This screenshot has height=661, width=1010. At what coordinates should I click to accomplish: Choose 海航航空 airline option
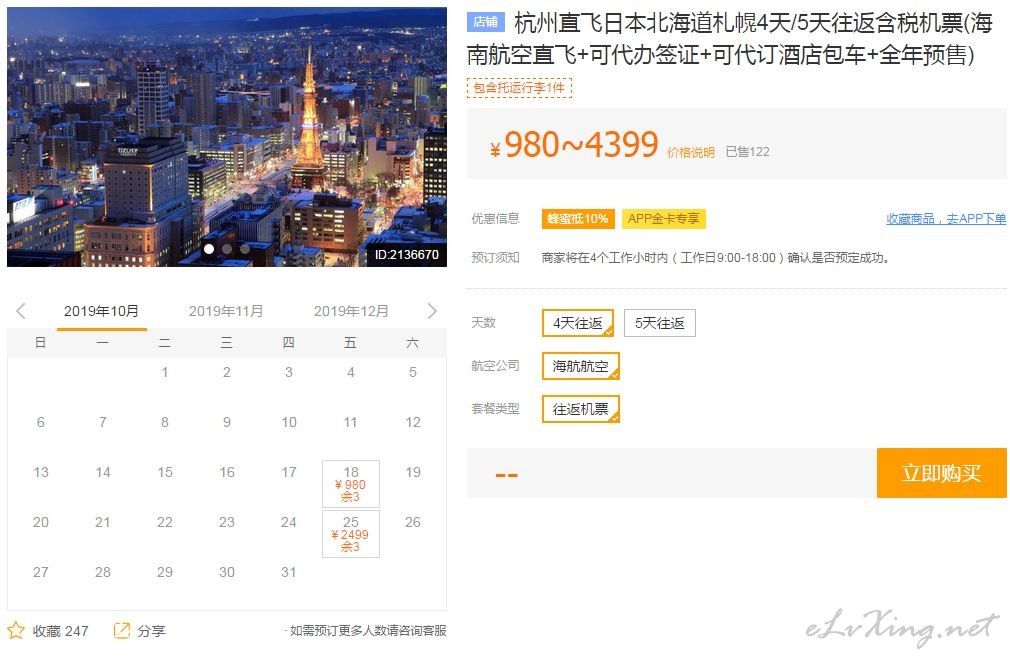[x=580, y=366]
